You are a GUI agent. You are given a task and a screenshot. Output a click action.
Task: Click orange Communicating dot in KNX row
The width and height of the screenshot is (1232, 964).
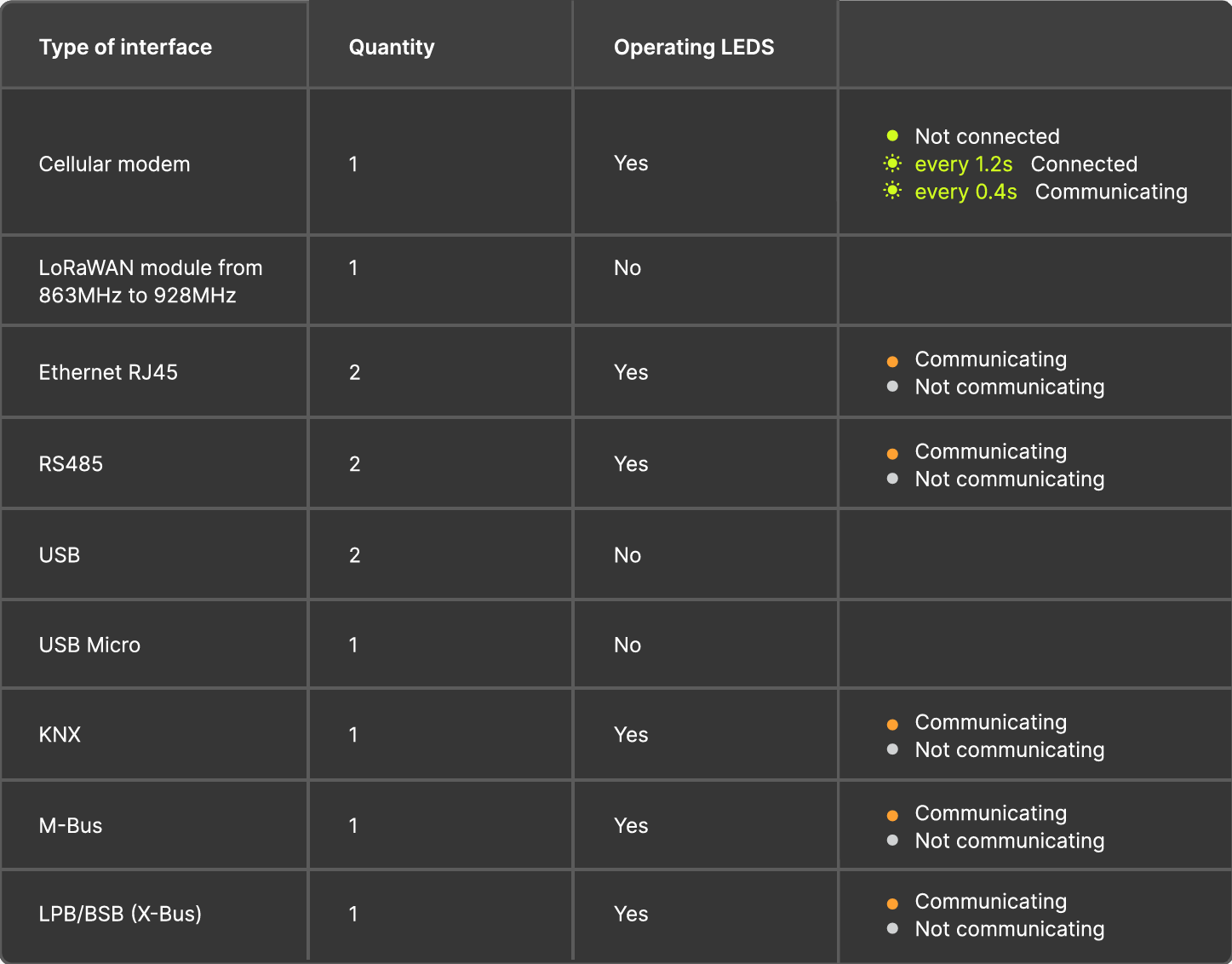(x=892, y=725)
